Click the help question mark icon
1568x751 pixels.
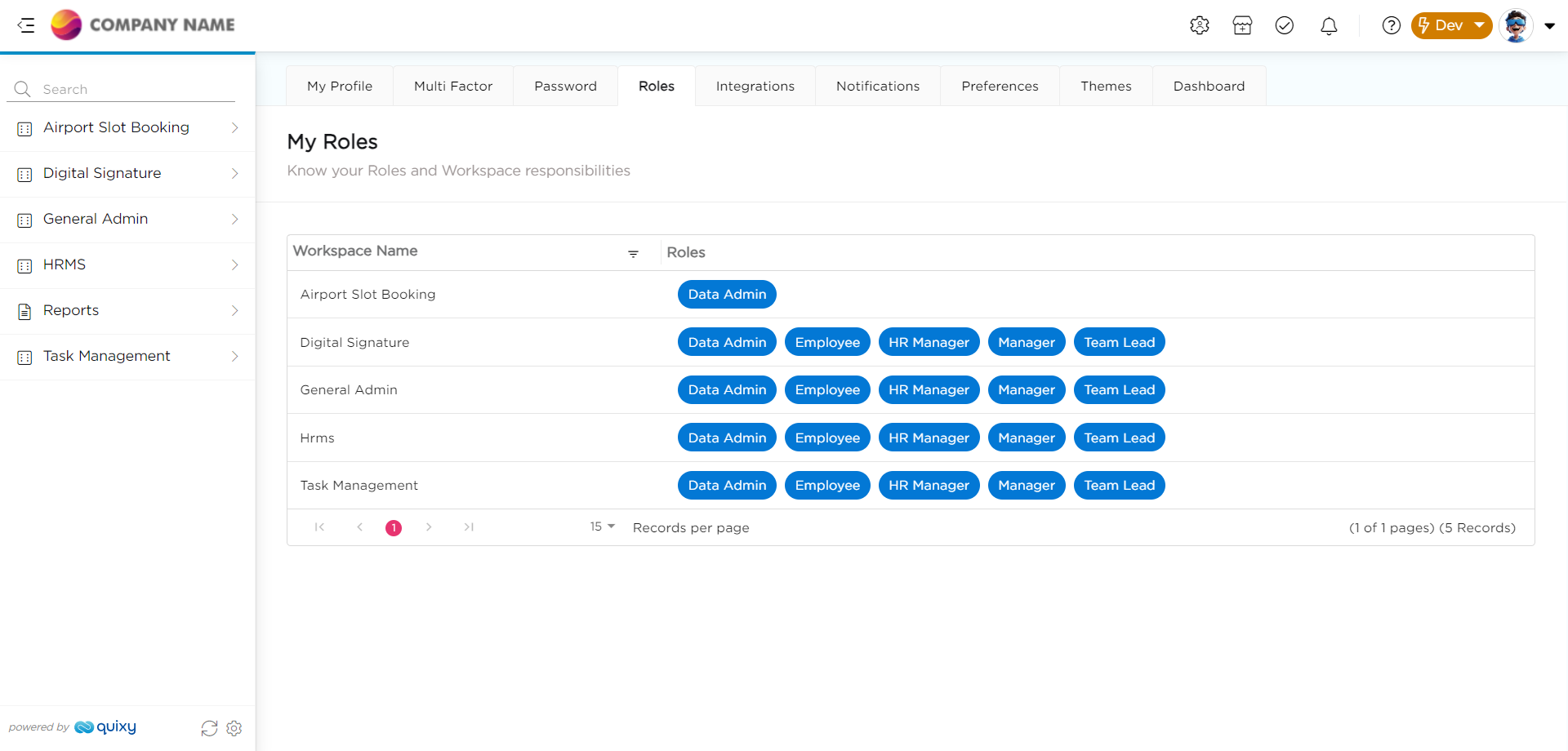point(1391,25)
